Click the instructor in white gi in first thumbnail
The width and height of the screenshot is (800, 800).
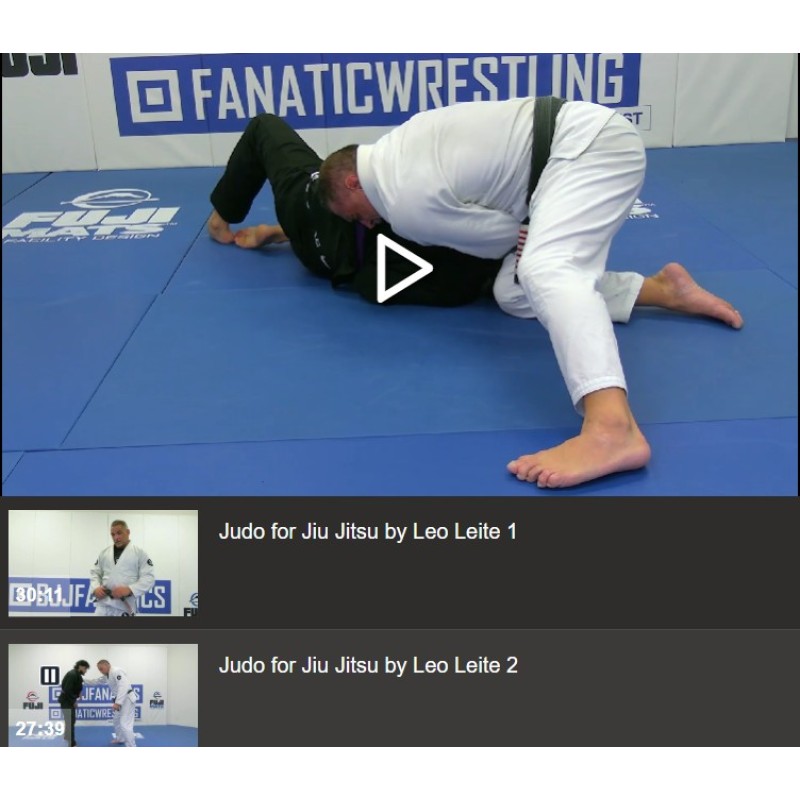[x=122, y=569]
